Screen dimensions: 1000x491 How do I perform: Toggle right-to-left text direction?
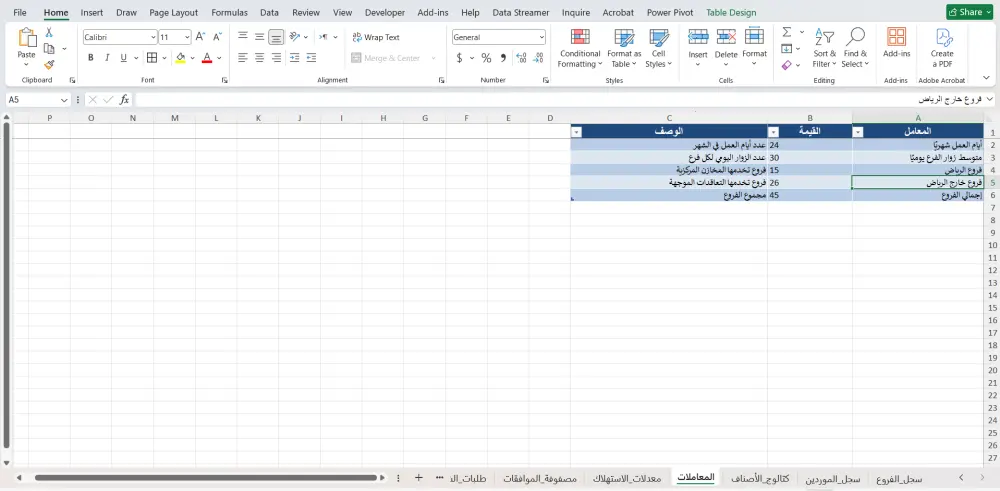[324, 37]
